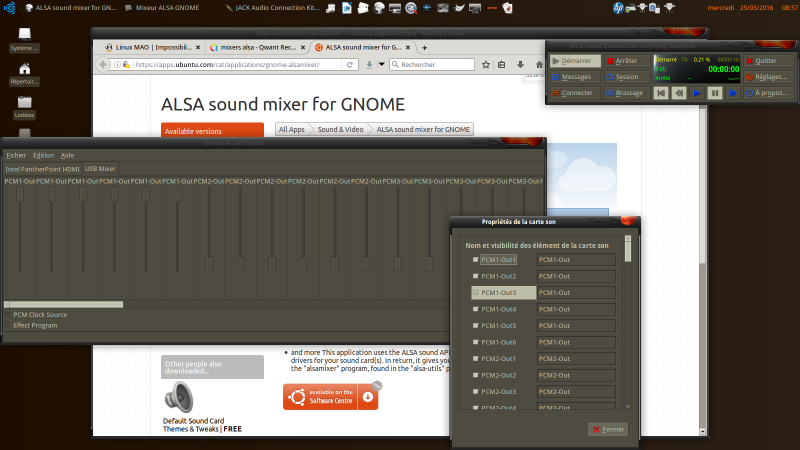Open the JACK Session manager
This screenshot has width=800, height=450.
click(626, 77)
